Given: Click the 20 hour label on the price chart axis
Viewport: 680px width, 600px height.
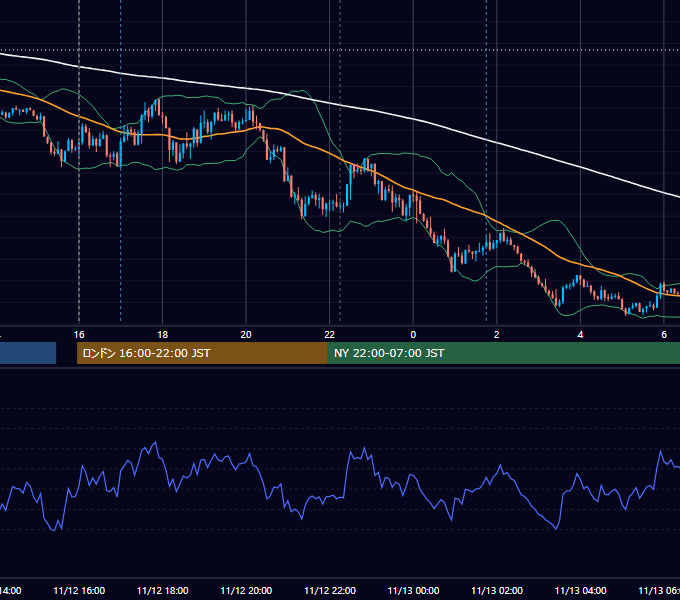Looking at the screenshot, I should (x=246, y=335).
